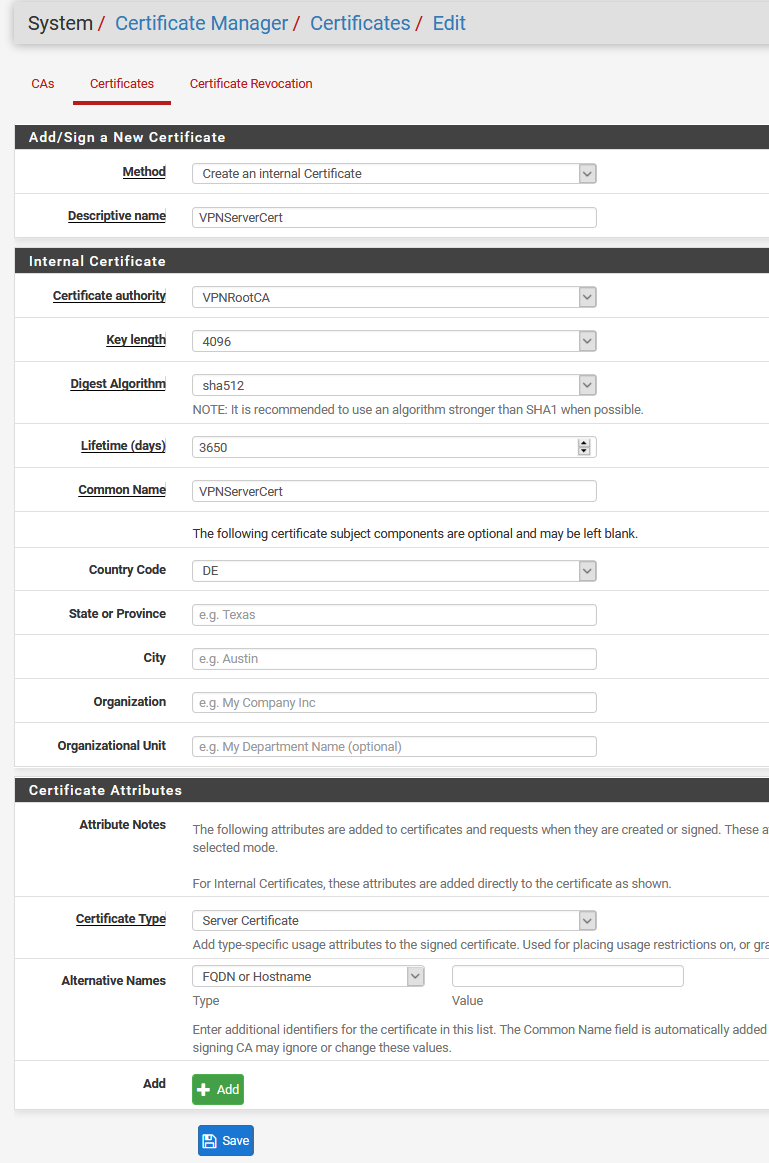Click the blue Save button
The height and width of the screenshot is (1163, 769).
pyautogui.click(x=226, y=1140)
